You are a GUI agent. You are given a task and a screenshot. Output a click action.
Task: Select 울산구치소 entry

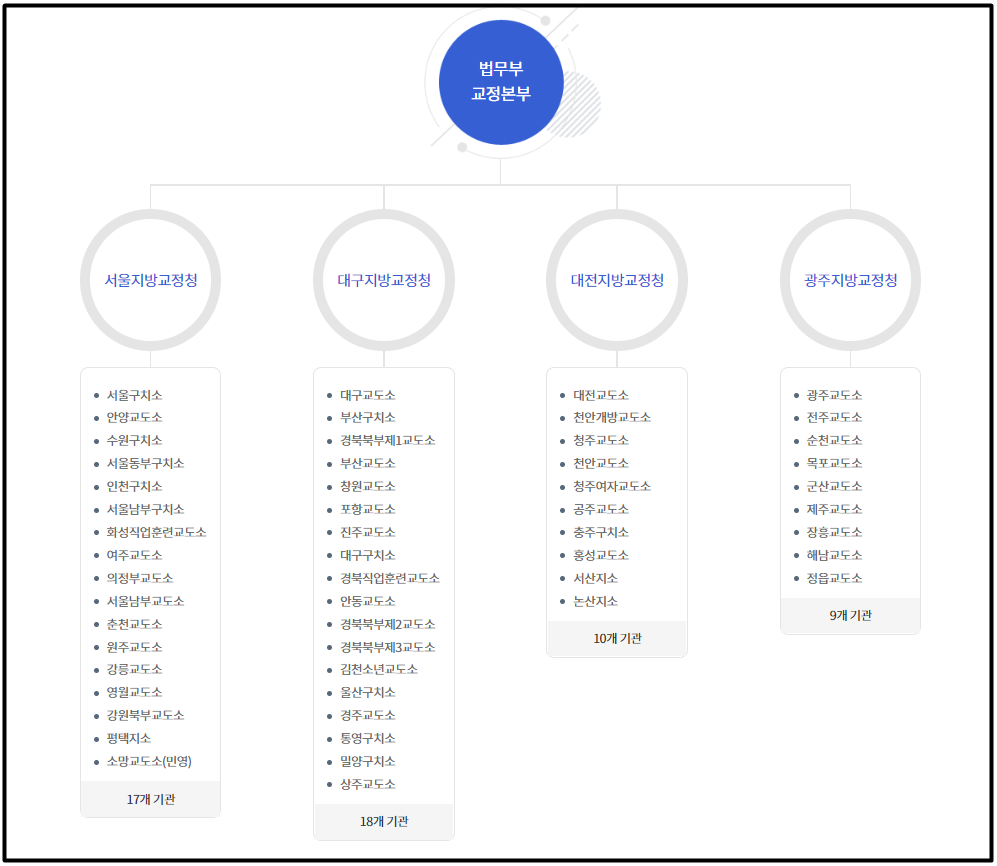(368, 692)
